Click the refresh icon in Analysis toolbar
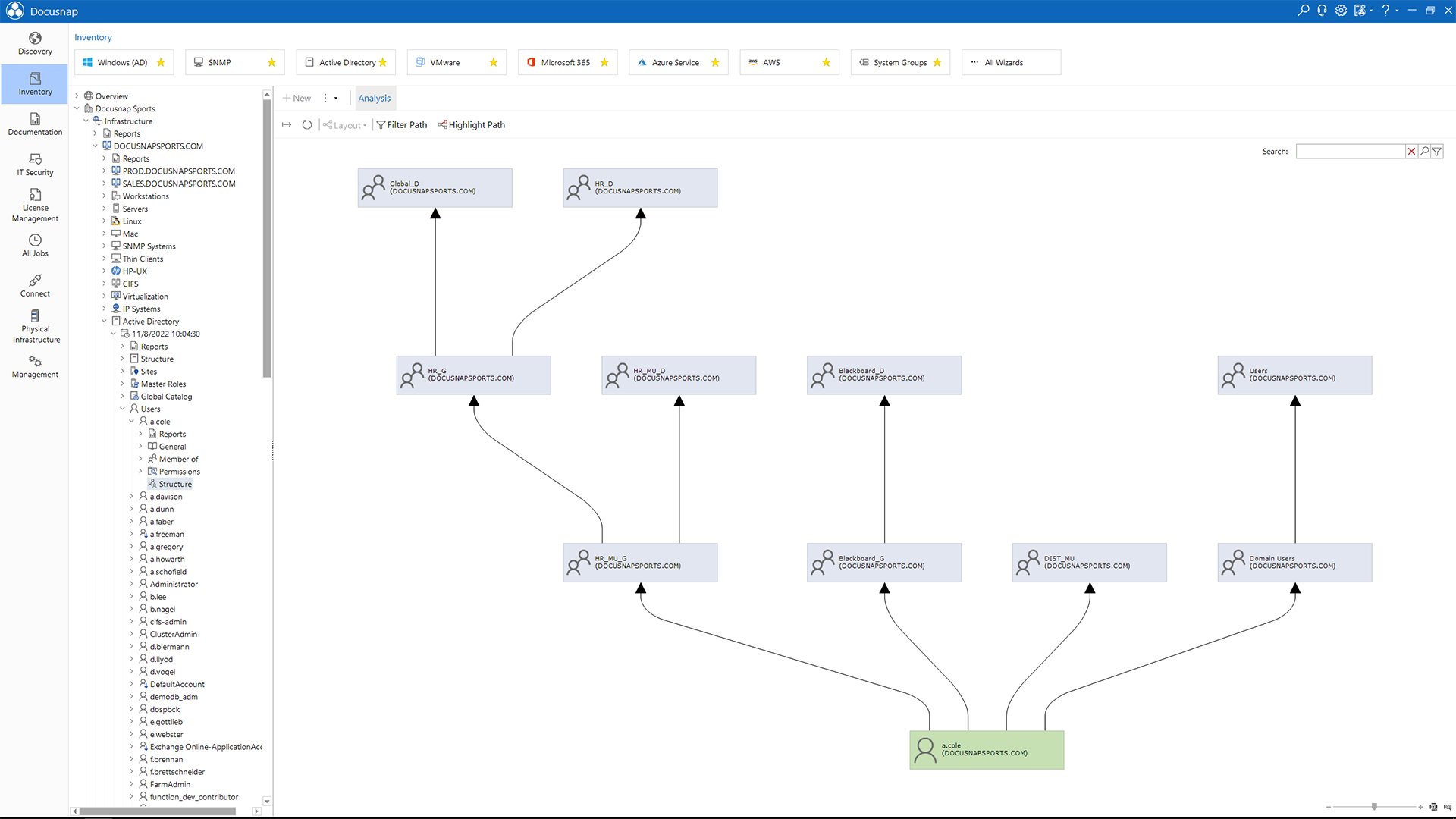This screenshot has width=1456, height=819. point(307,124)
